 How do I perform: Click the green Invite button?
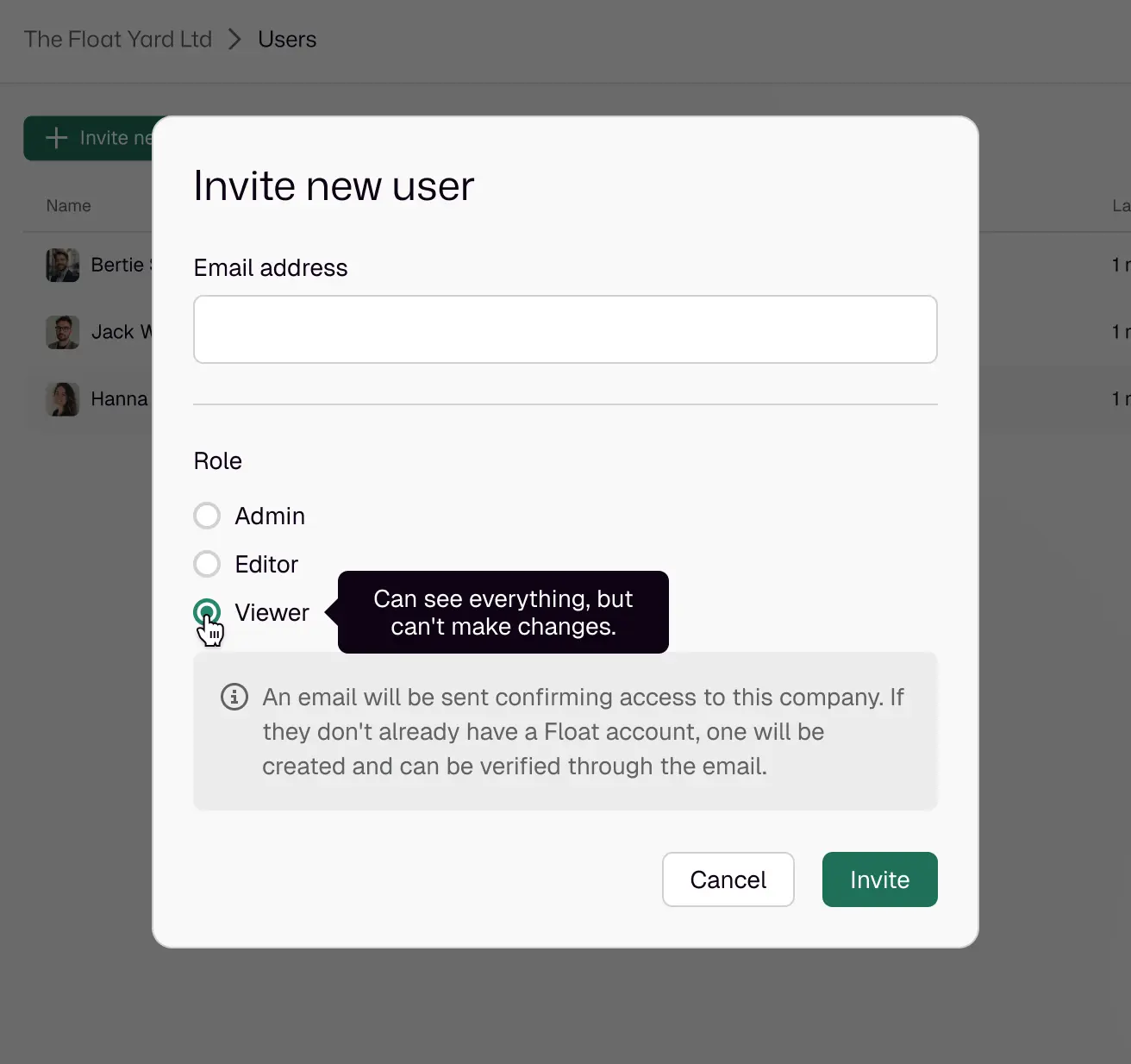880,879
